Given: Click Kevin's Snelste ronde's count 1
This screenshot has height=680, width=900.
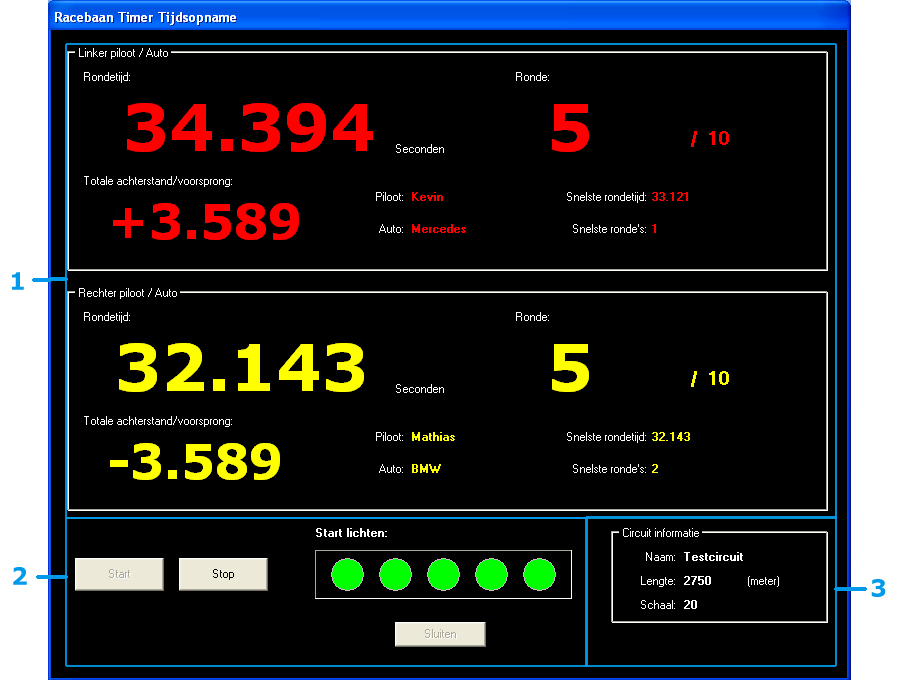Looking at the screenshot, I should [x=654, y=229].
